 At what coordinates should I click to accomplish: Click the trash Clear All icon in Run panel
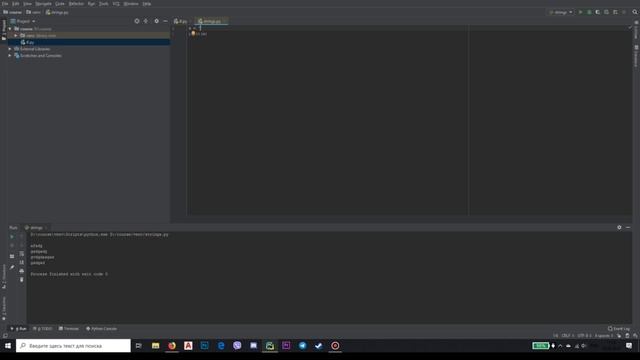[x=22, y=280]
